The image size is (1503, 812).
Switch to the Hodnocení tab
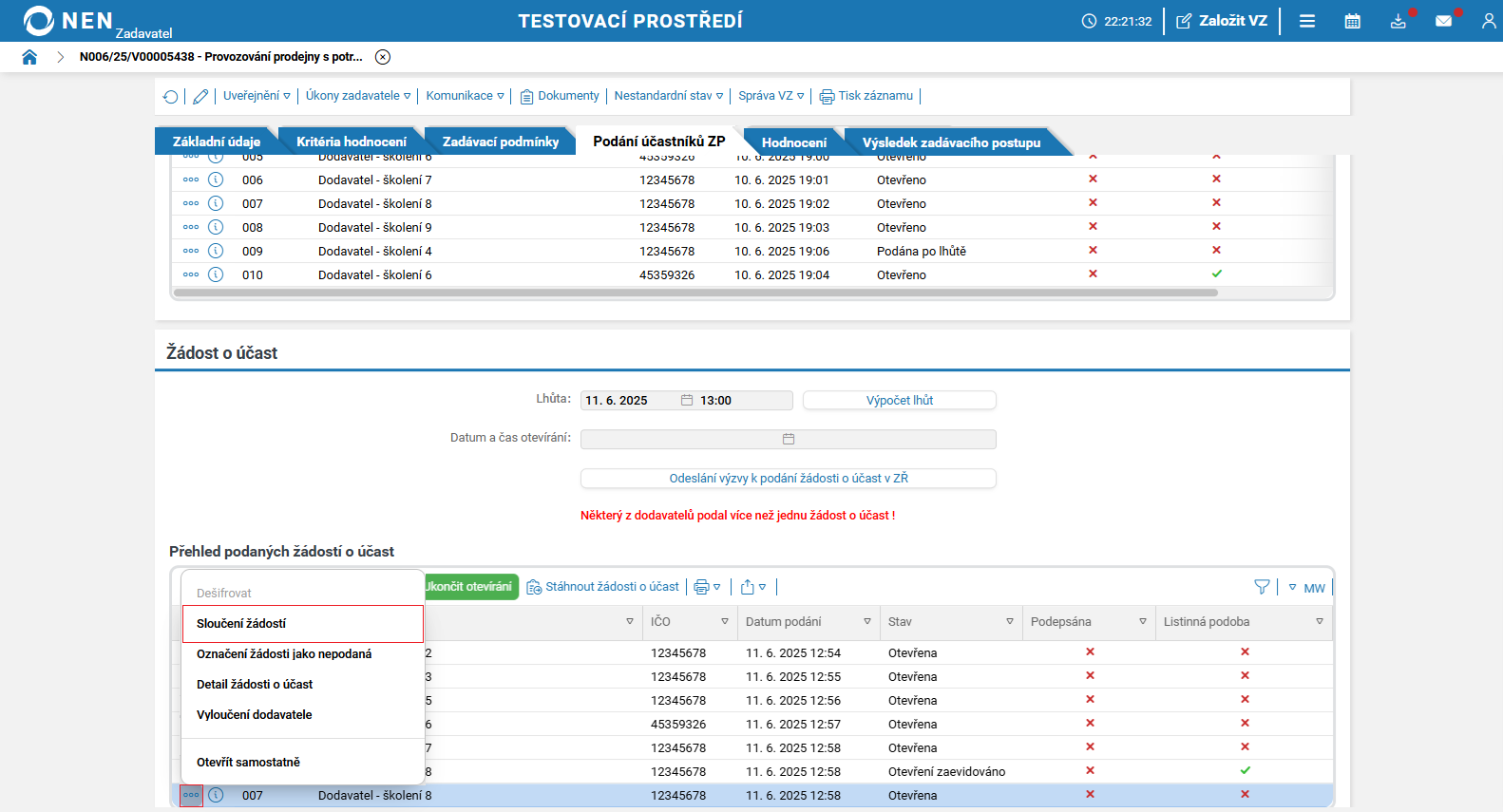(x=793, y=142)
